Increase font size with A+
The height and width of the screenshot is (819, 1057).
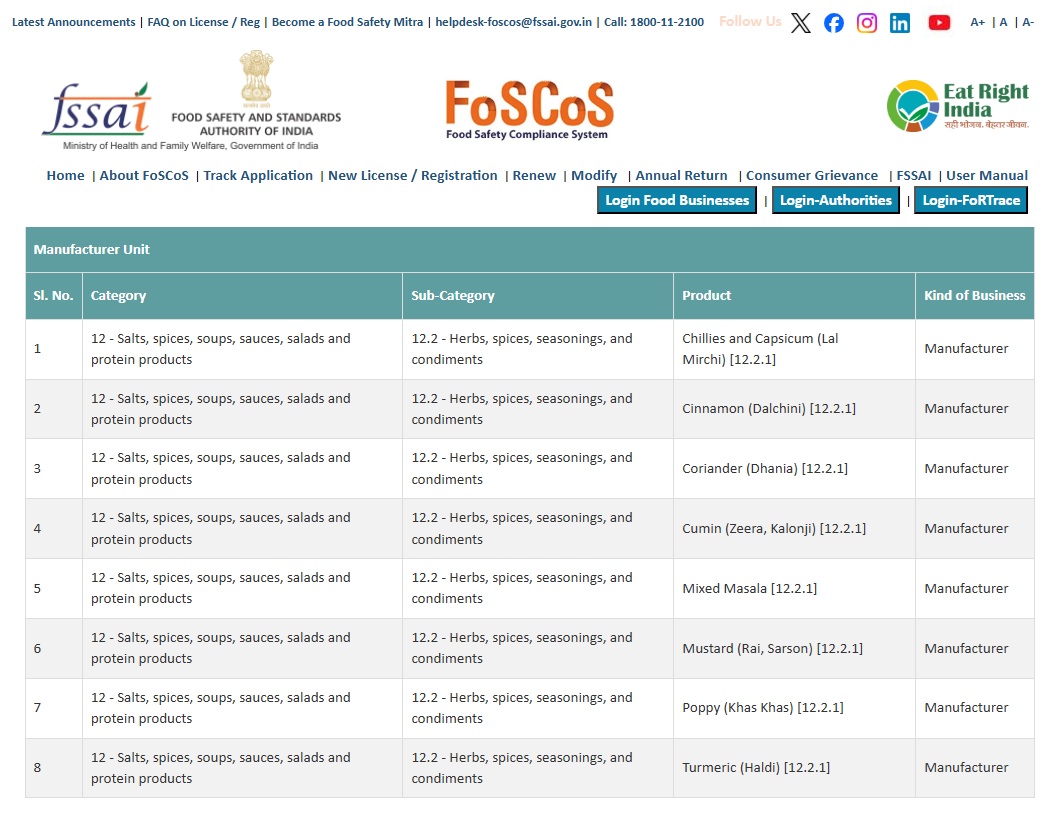[977, 22]
